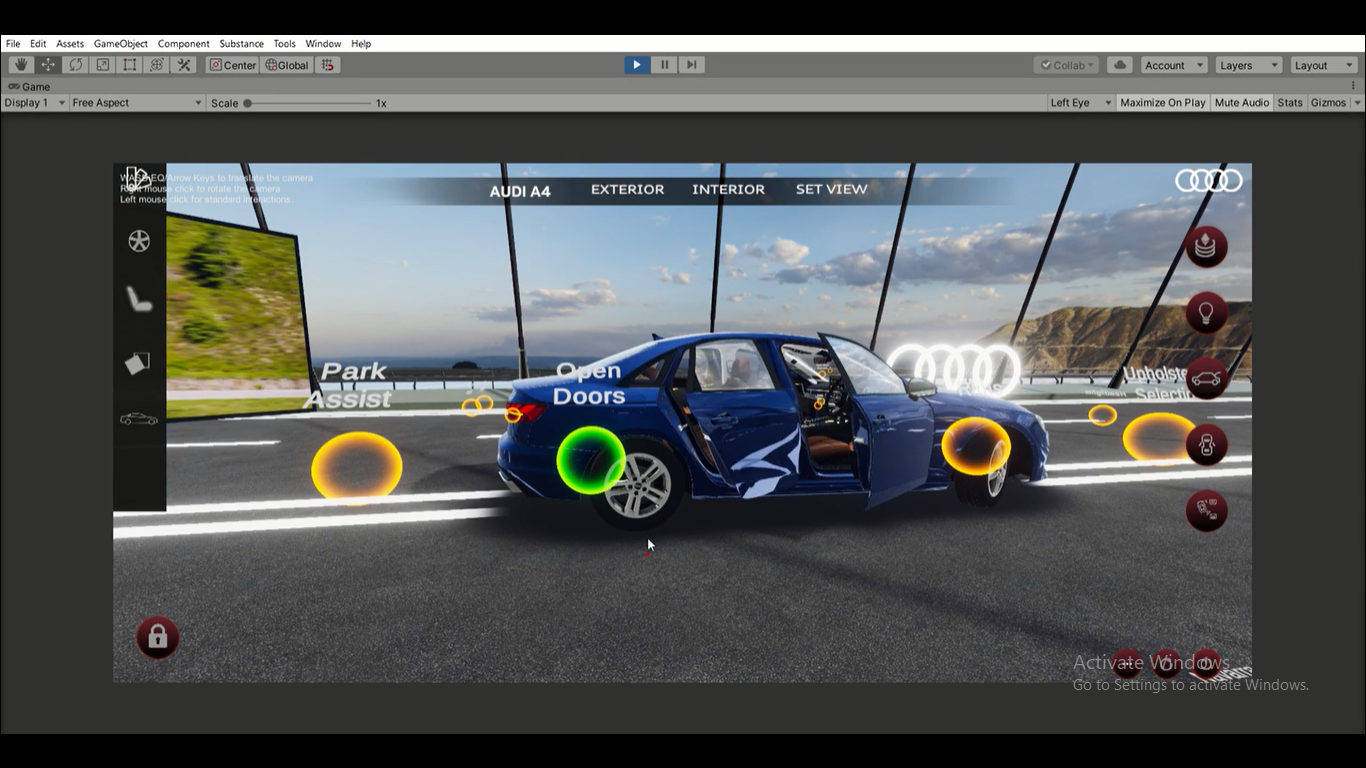Screen dimensions: 1366x768
Task: Select the Move tool in Unity toolbar
Action: pyautogui.click(x=48, y=65)
